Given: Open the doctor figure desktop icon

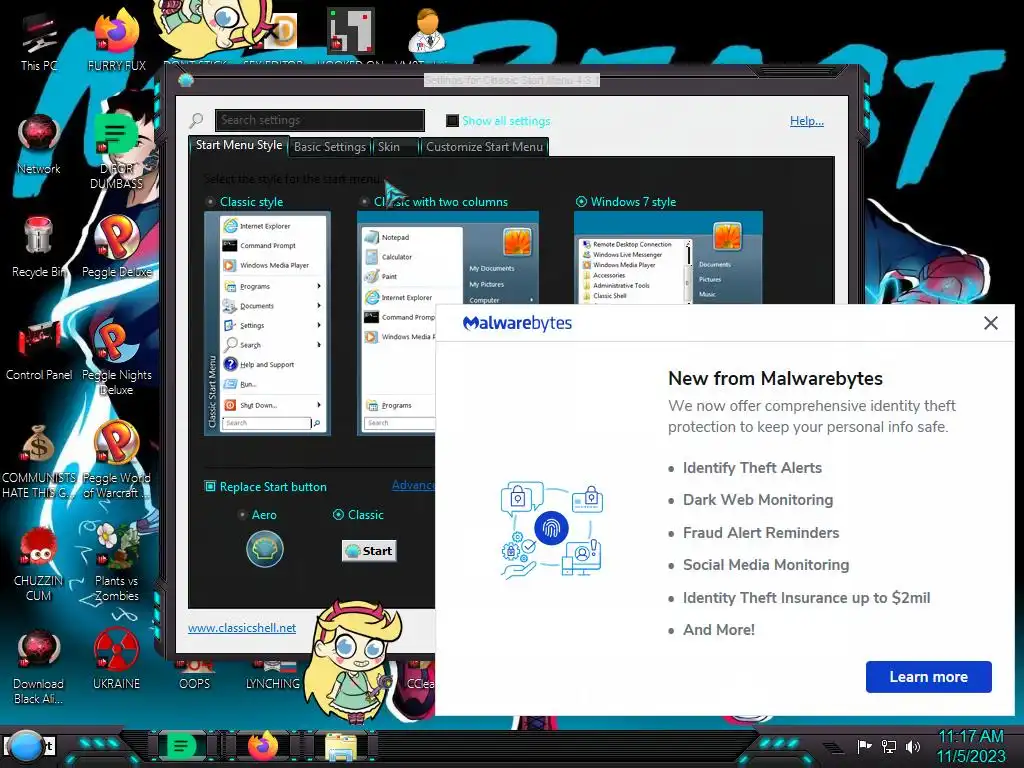Looking at the screenshot, I should coord(426,31).
